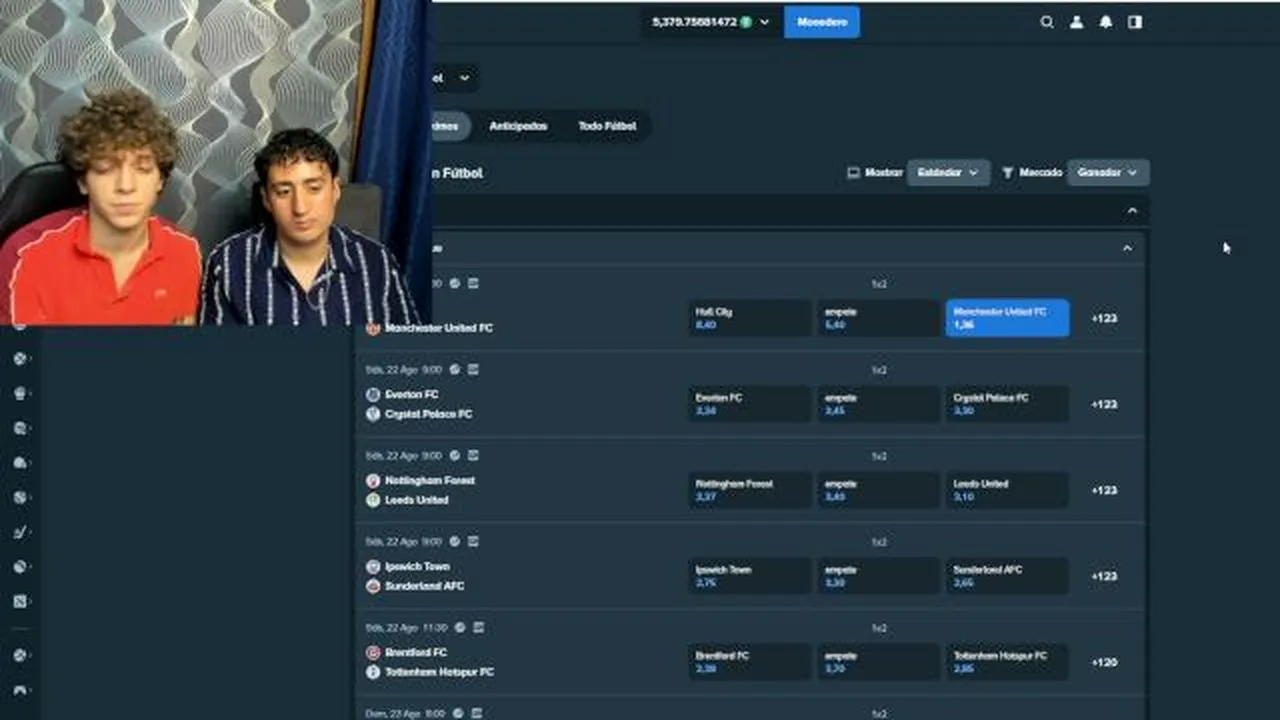Open square board icon for Everton match

coord(473,369)
